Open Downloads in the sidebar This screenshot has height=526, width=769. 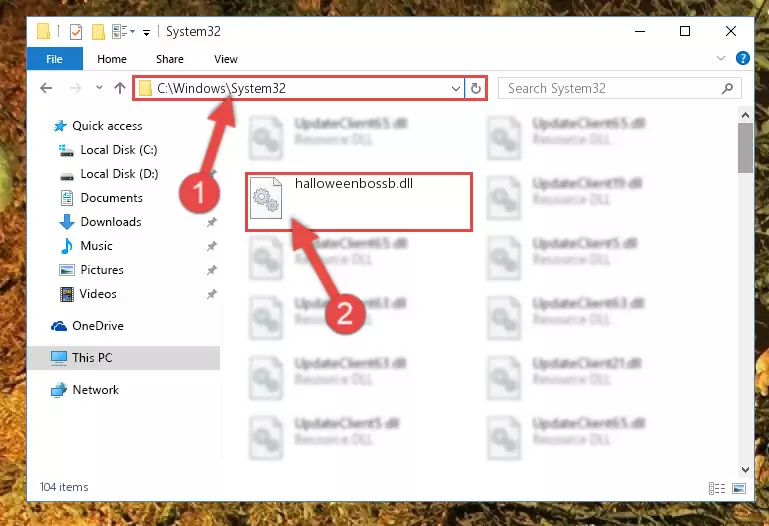pos(111,222)
